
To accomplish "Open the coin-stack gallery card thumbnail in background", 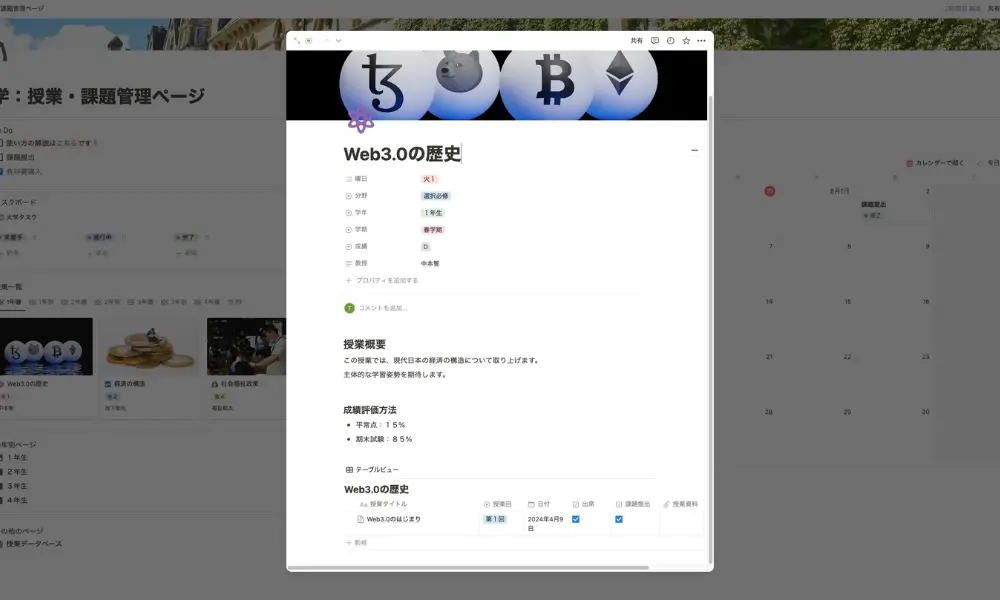I will (x=149, y=346).
